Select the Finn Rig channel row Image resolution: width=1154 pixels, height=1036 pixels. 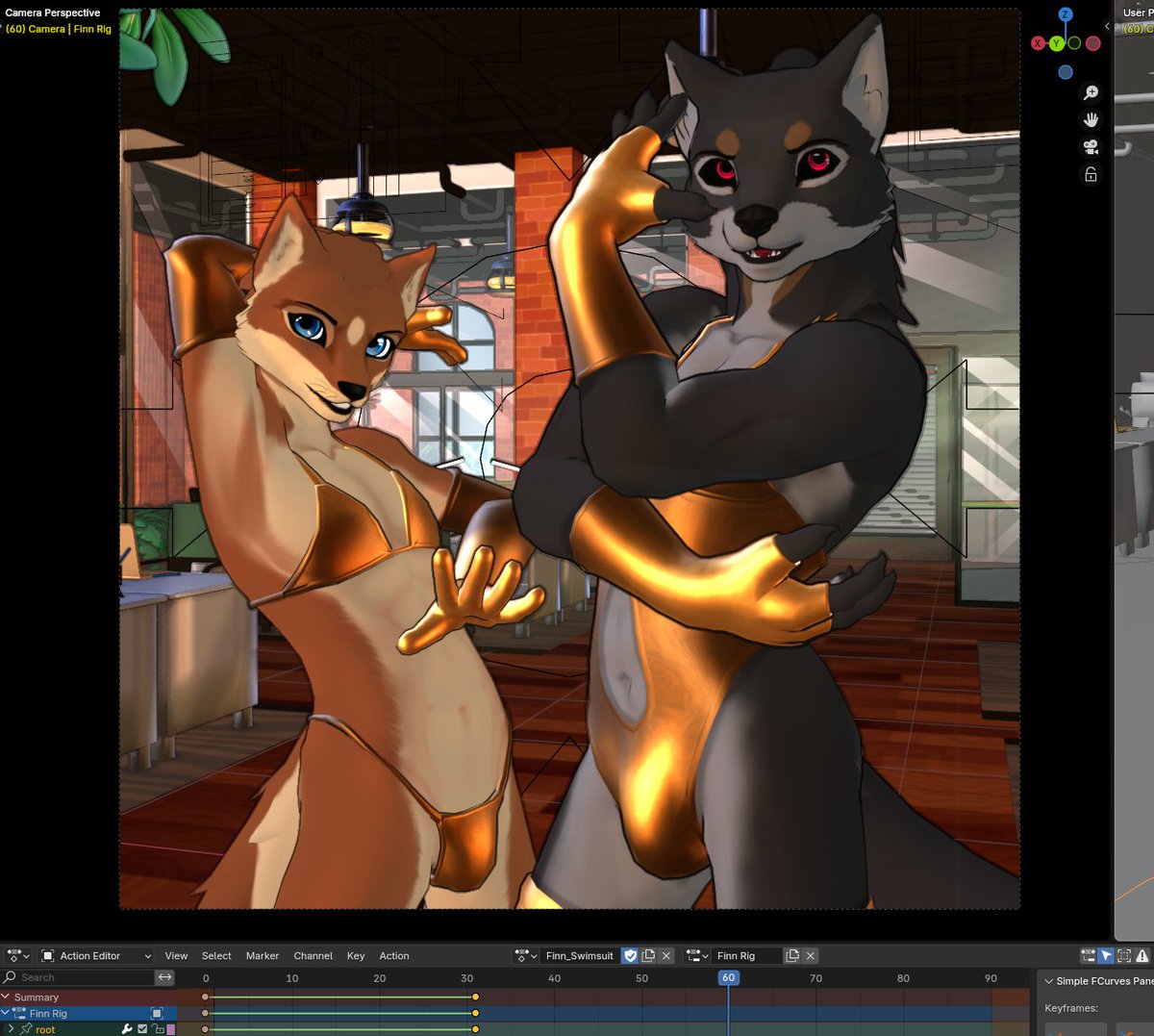[88, 1013]
